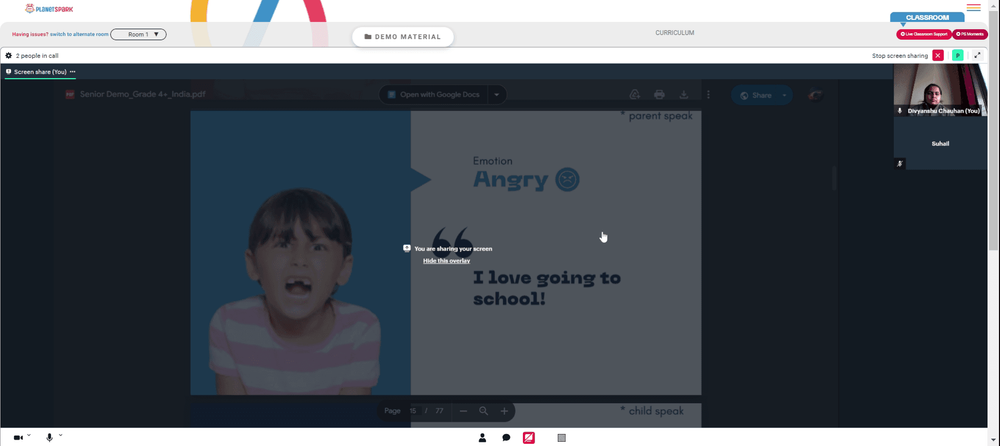This screenshot has width=1000, height=446.
Task: Click the zoom in plus icon
Action: tap(504, 411)
